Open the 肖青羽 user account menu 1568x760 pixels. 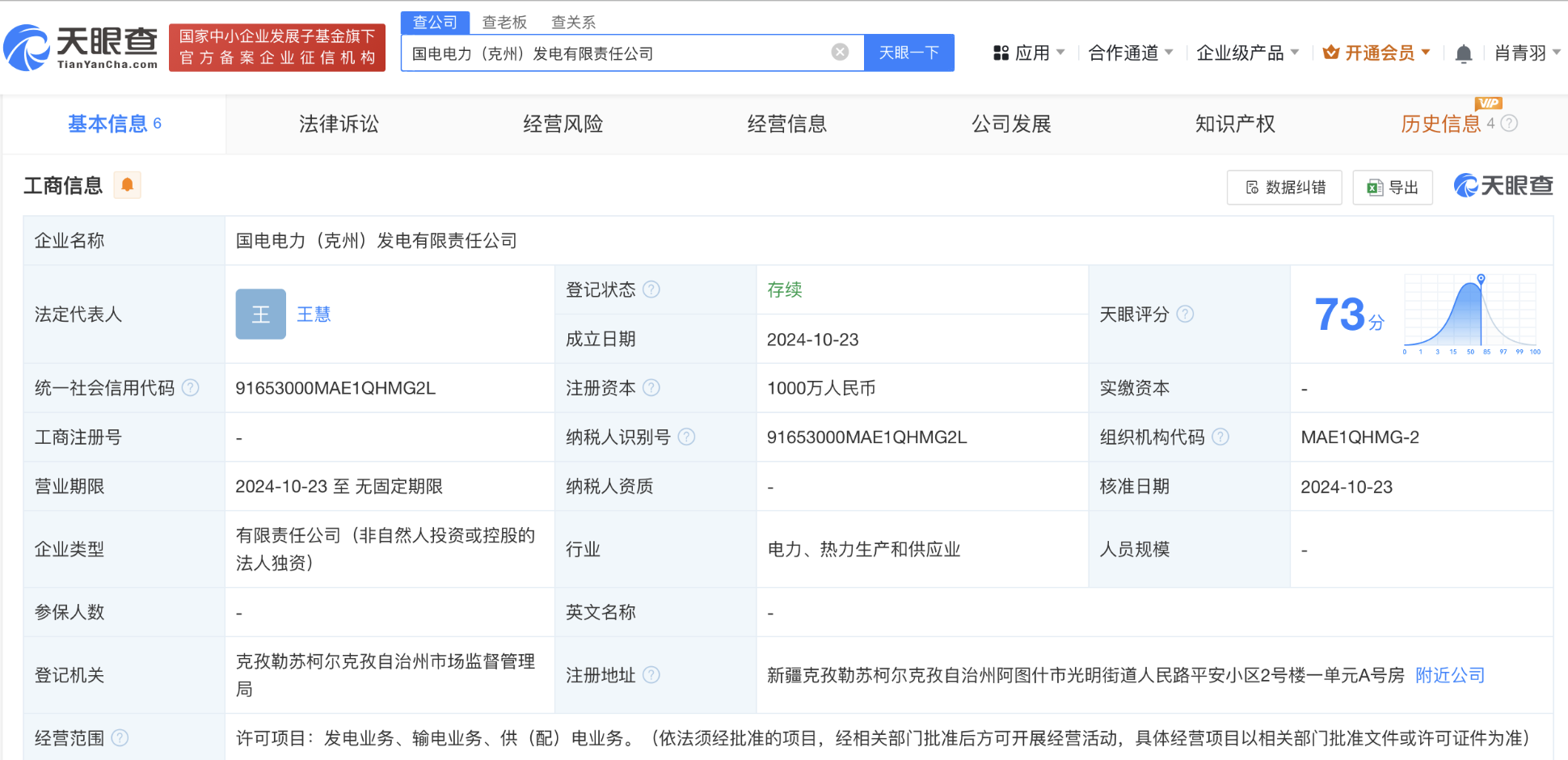click(x=1527, y=53)
